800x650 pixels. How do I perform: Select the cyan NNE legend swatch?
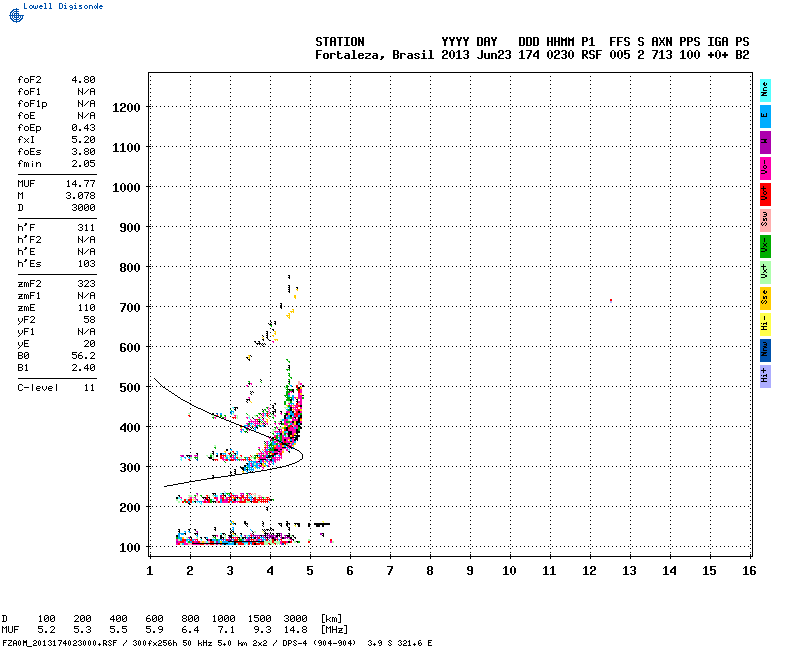click(x=765, y=90)
